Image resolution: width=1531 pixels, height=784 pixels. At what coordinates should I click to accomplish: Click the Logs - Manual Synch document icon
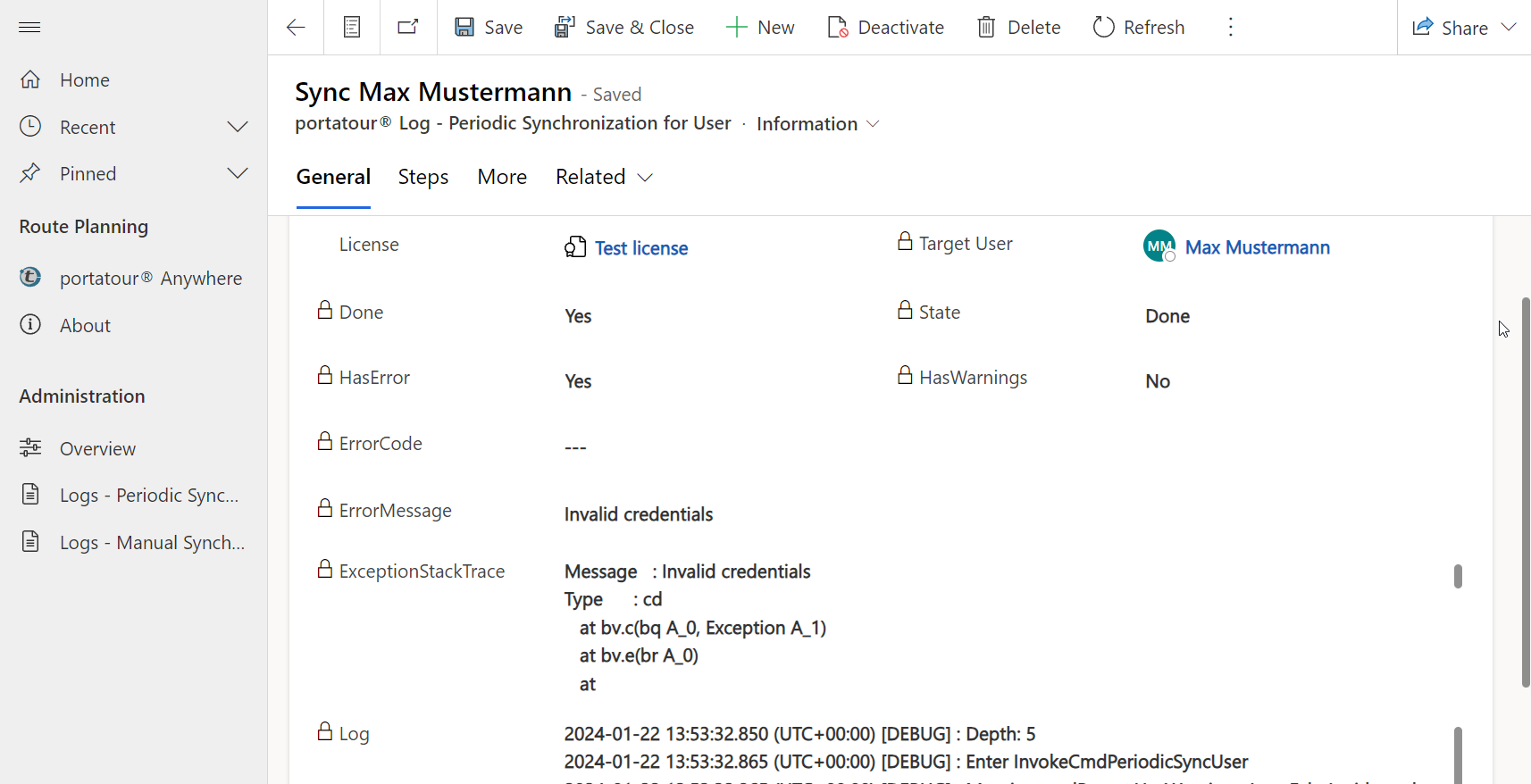pos(30,541)
